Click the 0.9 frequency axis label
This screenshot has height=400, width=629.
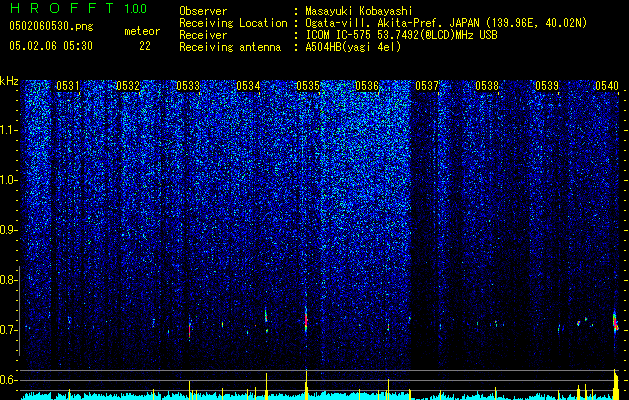tap(9, 230)
